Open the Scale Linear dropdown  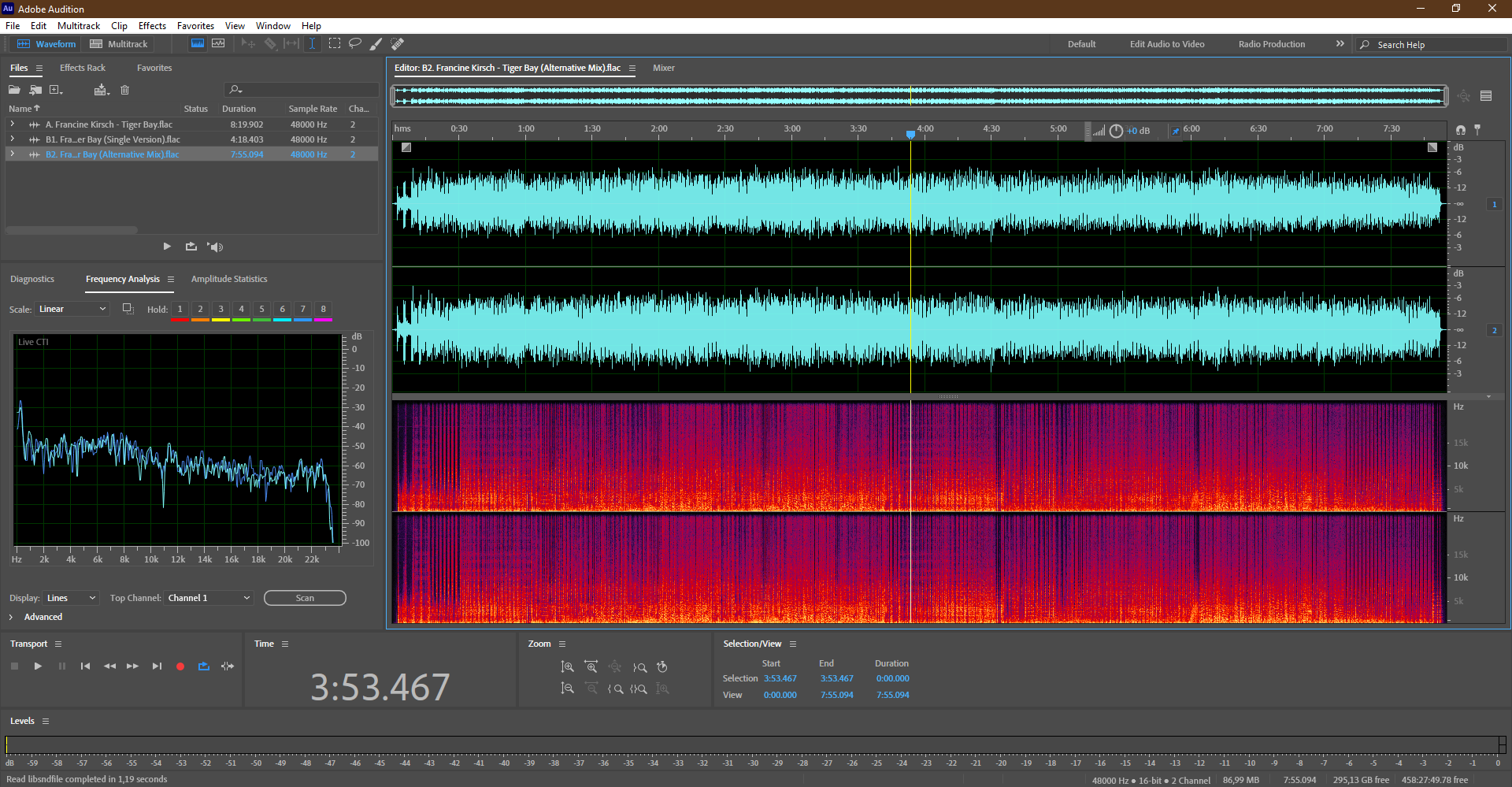coord(72,310)
